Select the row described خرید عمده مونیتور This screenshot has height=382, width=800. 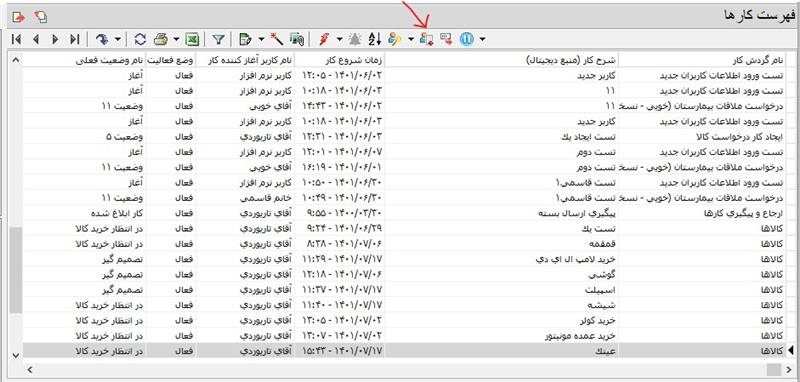406,336
